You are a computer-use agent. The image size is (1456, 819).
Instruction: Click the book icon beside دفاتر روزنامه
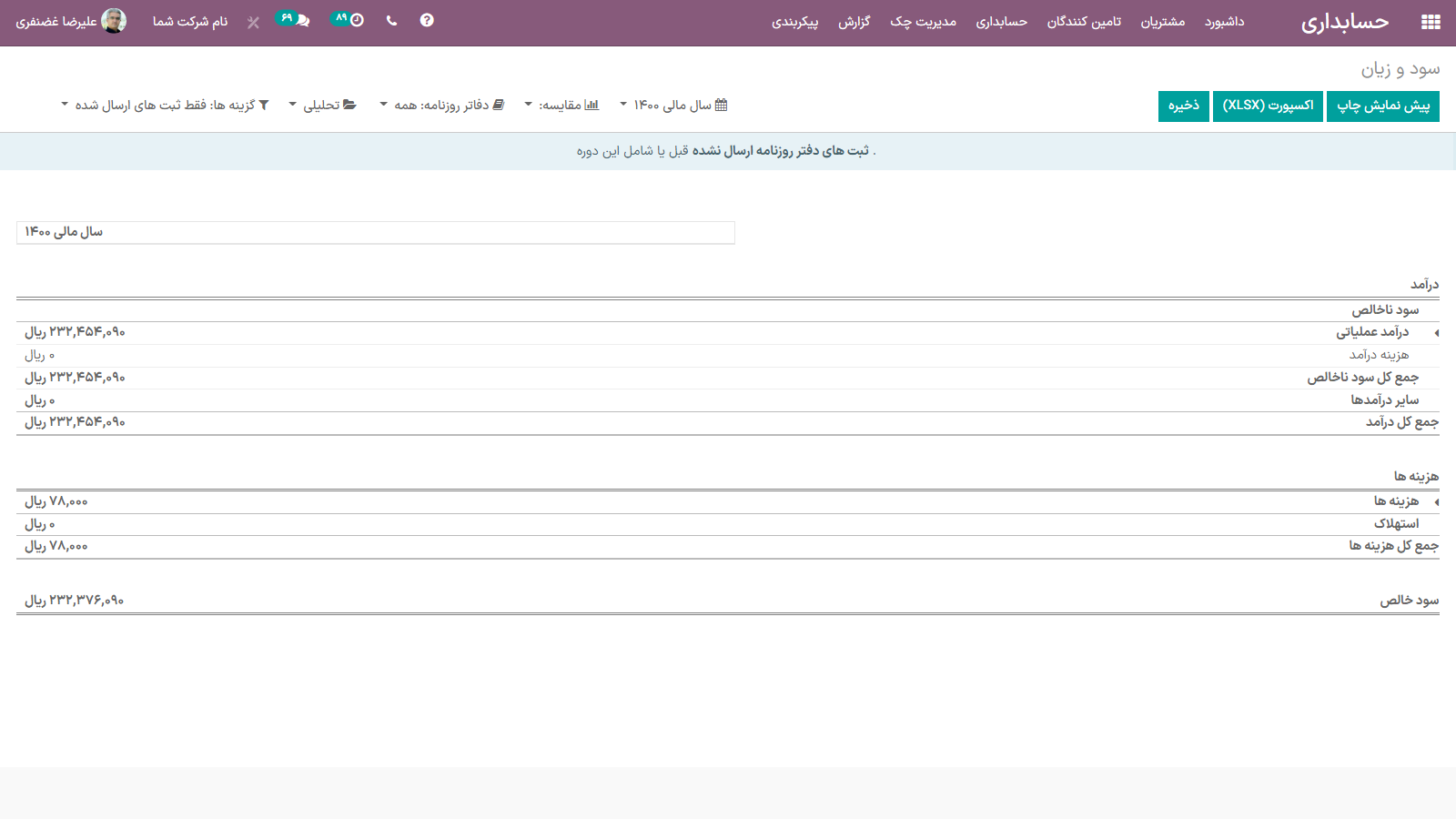[x=499, y=105]
